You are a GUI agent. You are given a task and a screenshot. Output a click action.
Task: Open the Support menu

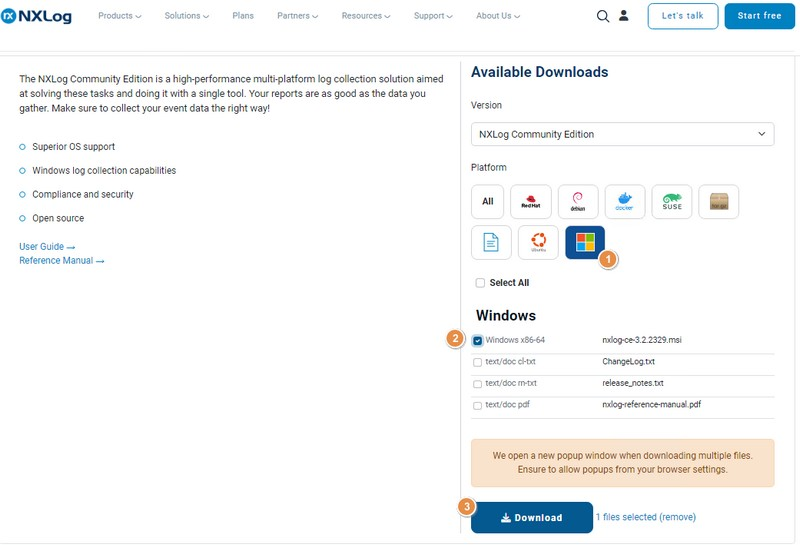point(432,16)
